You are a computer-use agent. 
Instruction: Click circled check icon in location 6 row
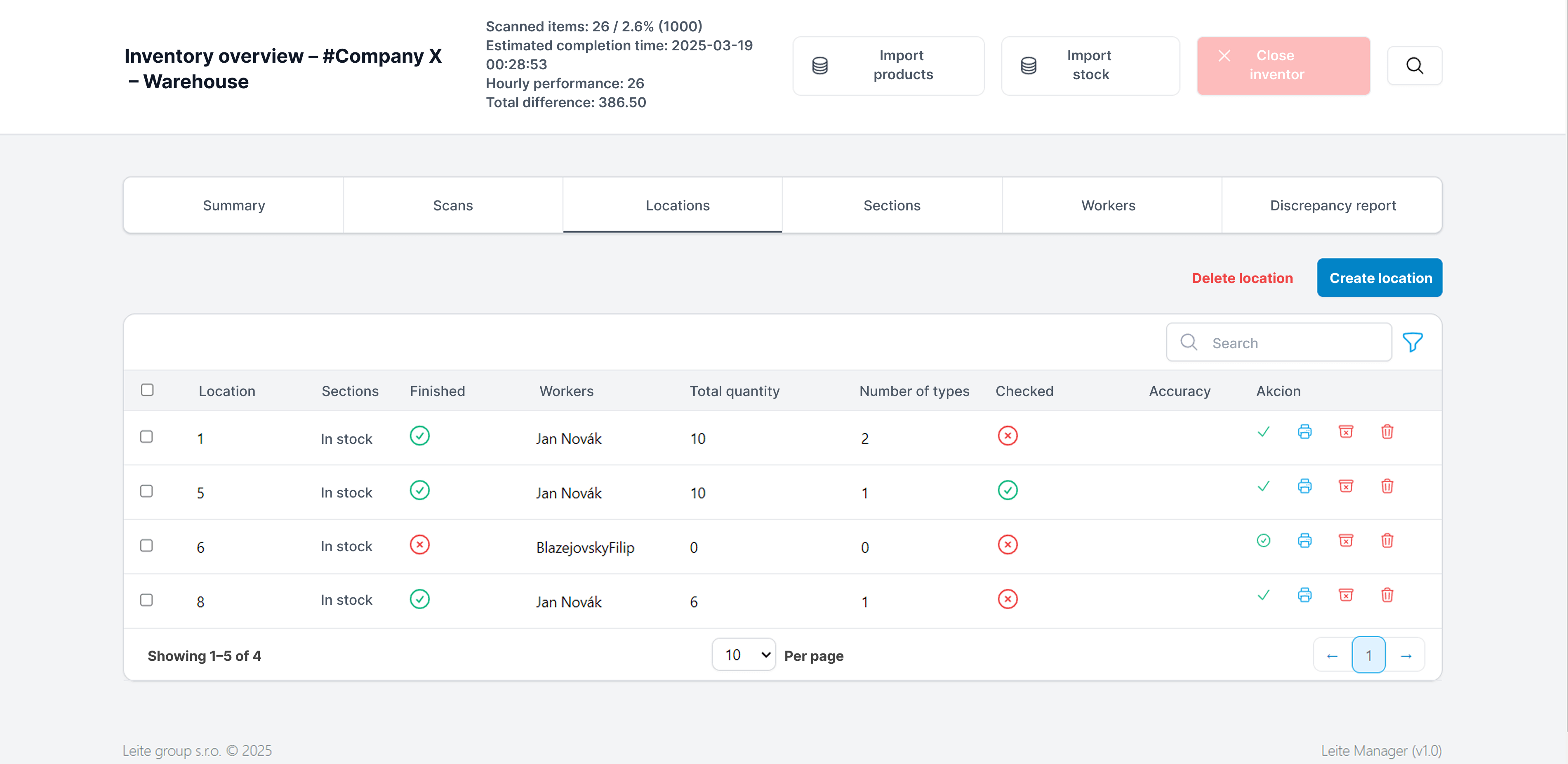(1263, 540)
